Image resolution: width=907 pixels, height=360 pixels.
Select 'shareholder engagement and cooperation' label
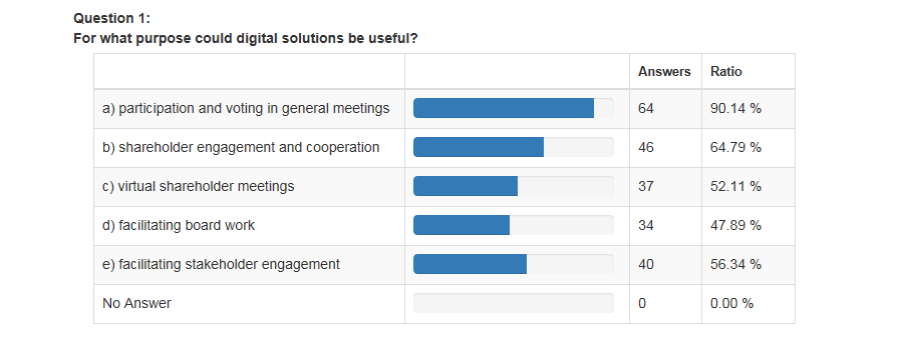click(x=241, y=148)
